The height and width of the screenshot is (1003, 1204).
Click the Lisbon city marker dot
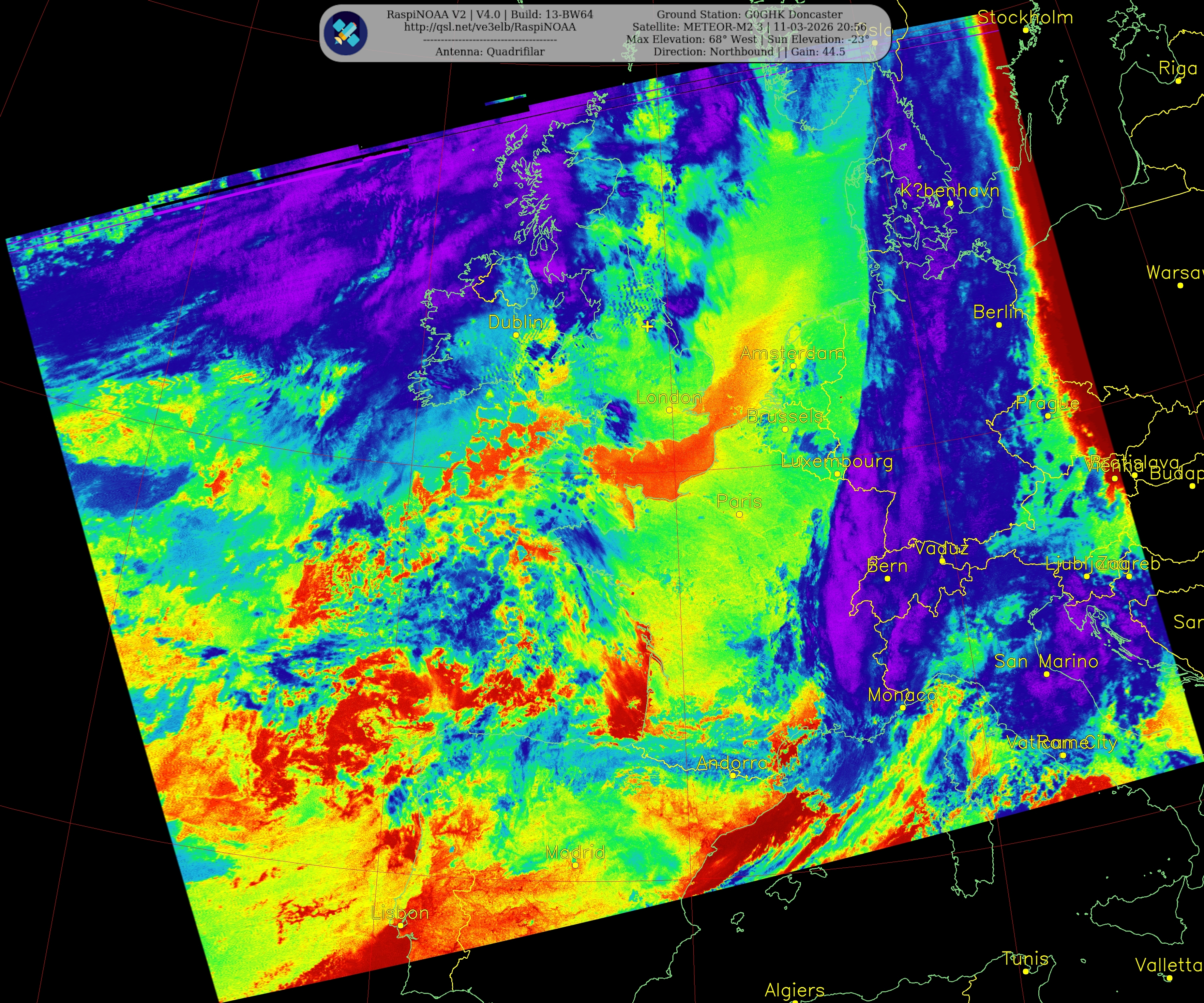point(400,926)
